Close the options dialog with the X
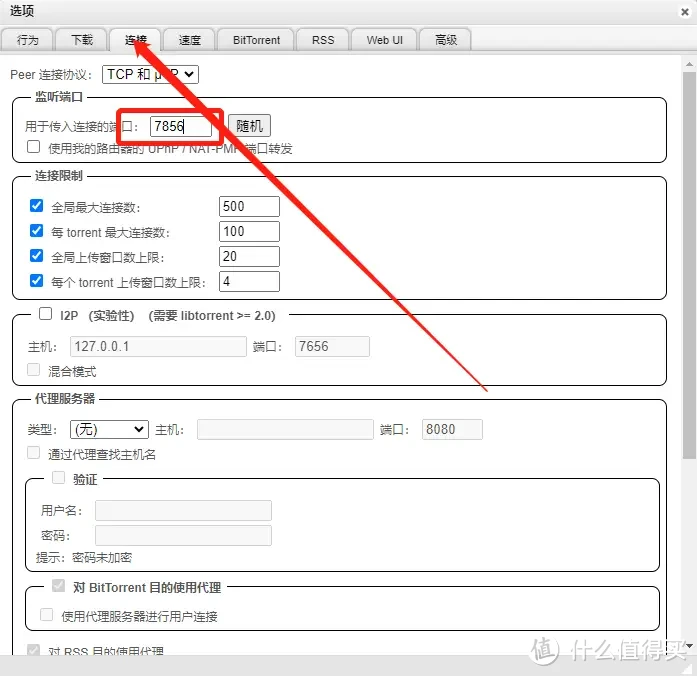The width and height of the screenshot is (697, 676). coord(685,12)
